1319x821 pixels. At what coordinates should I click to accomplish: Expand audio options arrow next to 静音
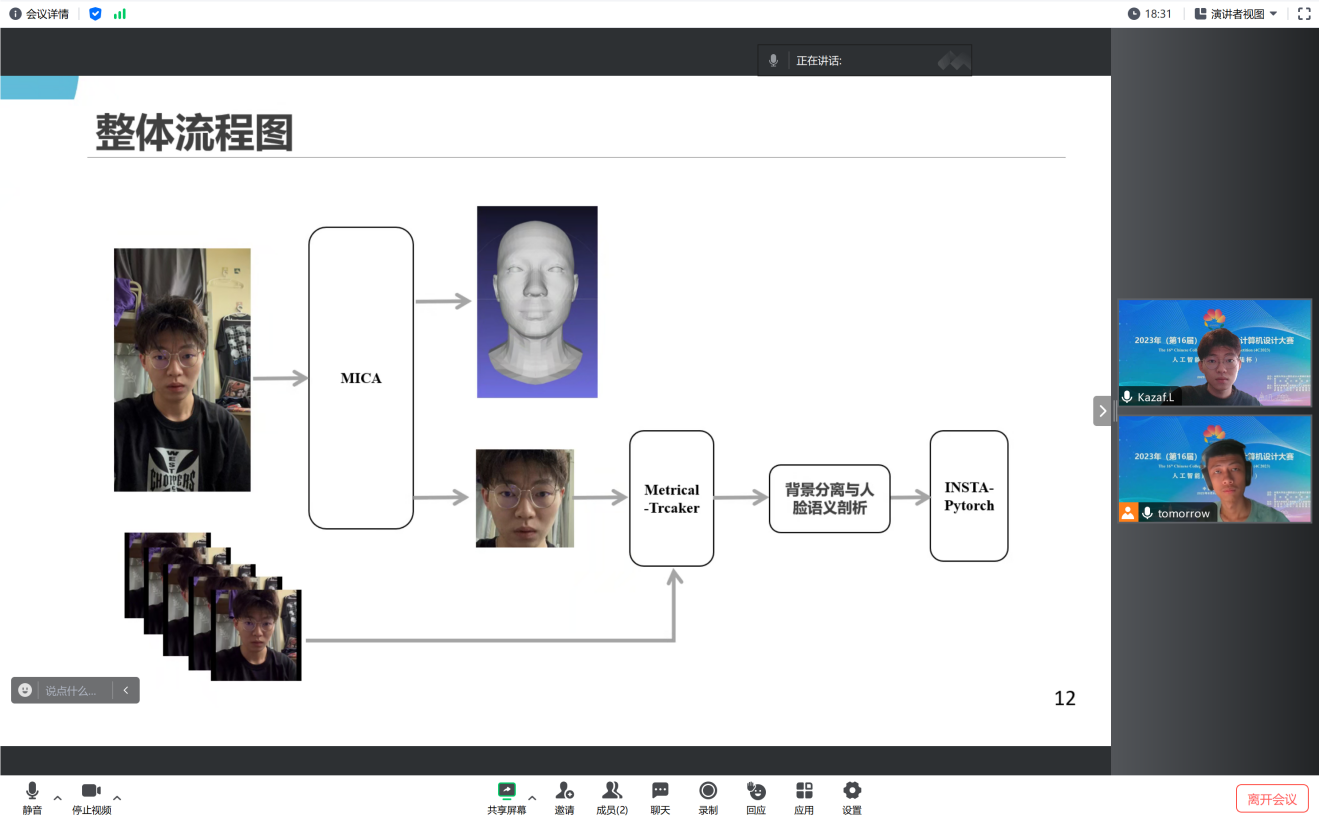[x=57, y=798]
